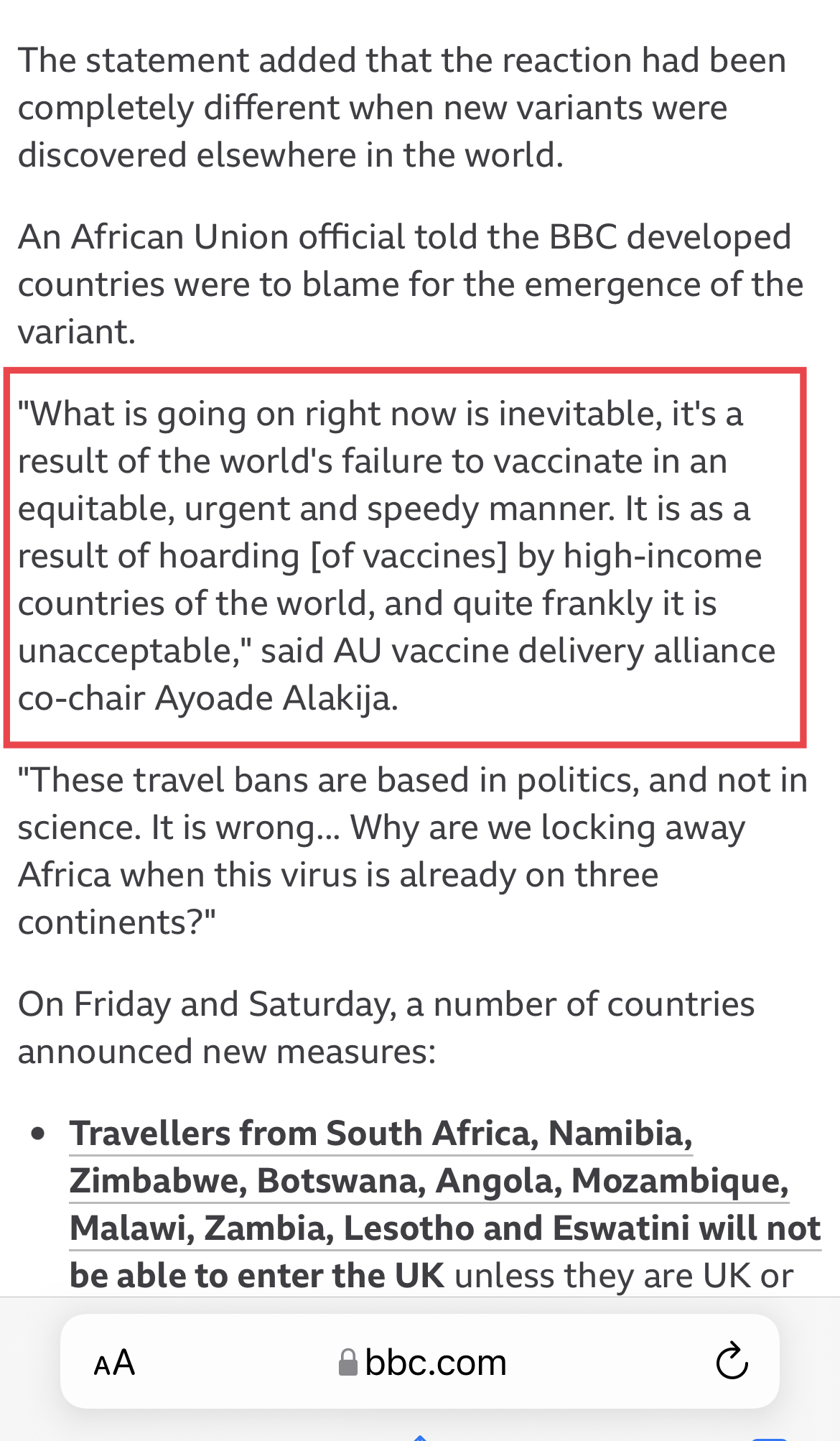This screenshot has width=840, height=1441.
Task: Click the bbc.com address text
Action: point(435,1363)
